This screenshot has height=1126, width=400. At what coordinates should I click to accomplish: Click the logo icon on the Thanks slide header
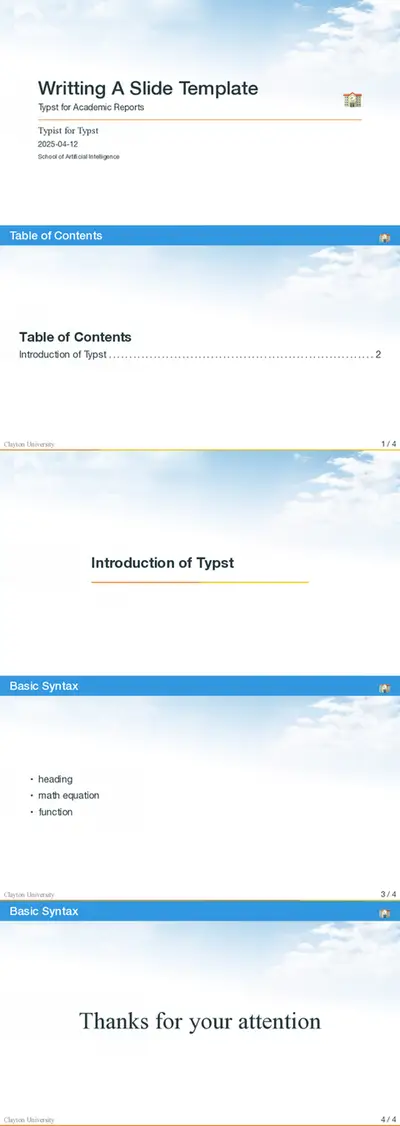(385, 913)
